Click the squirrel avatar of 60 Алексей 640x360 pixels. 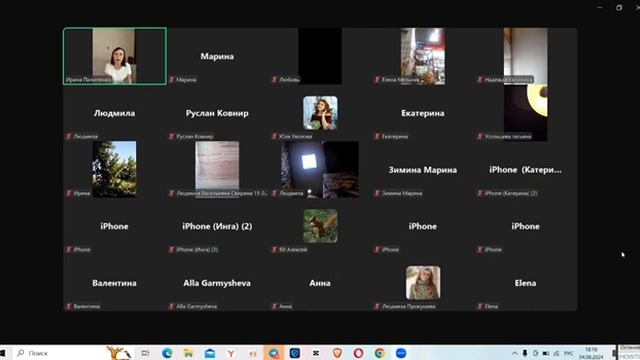320,226
